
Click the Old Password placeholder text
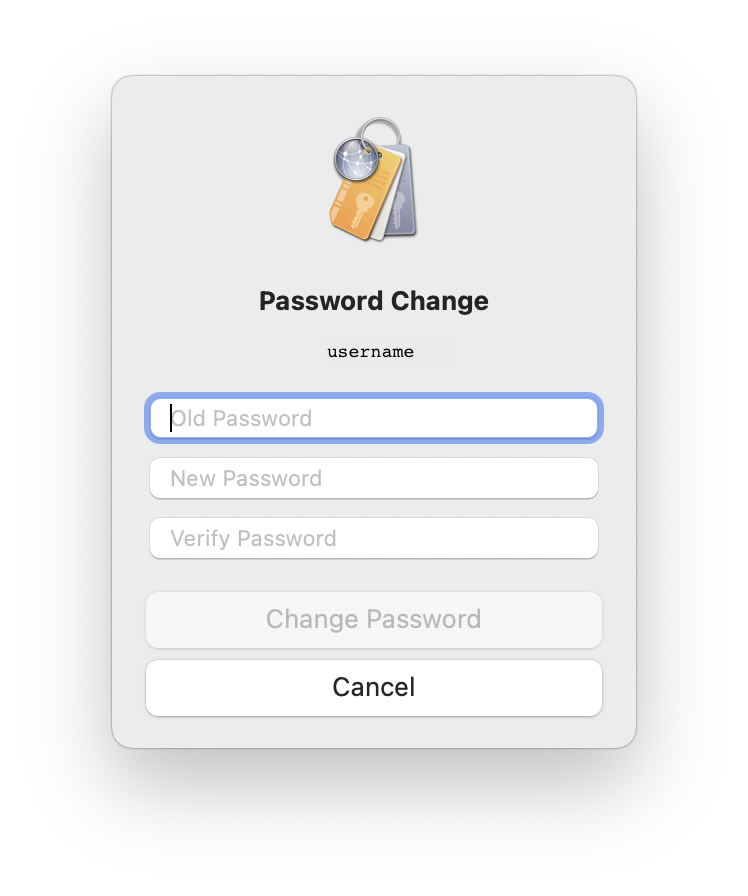[x=242, y=418]
